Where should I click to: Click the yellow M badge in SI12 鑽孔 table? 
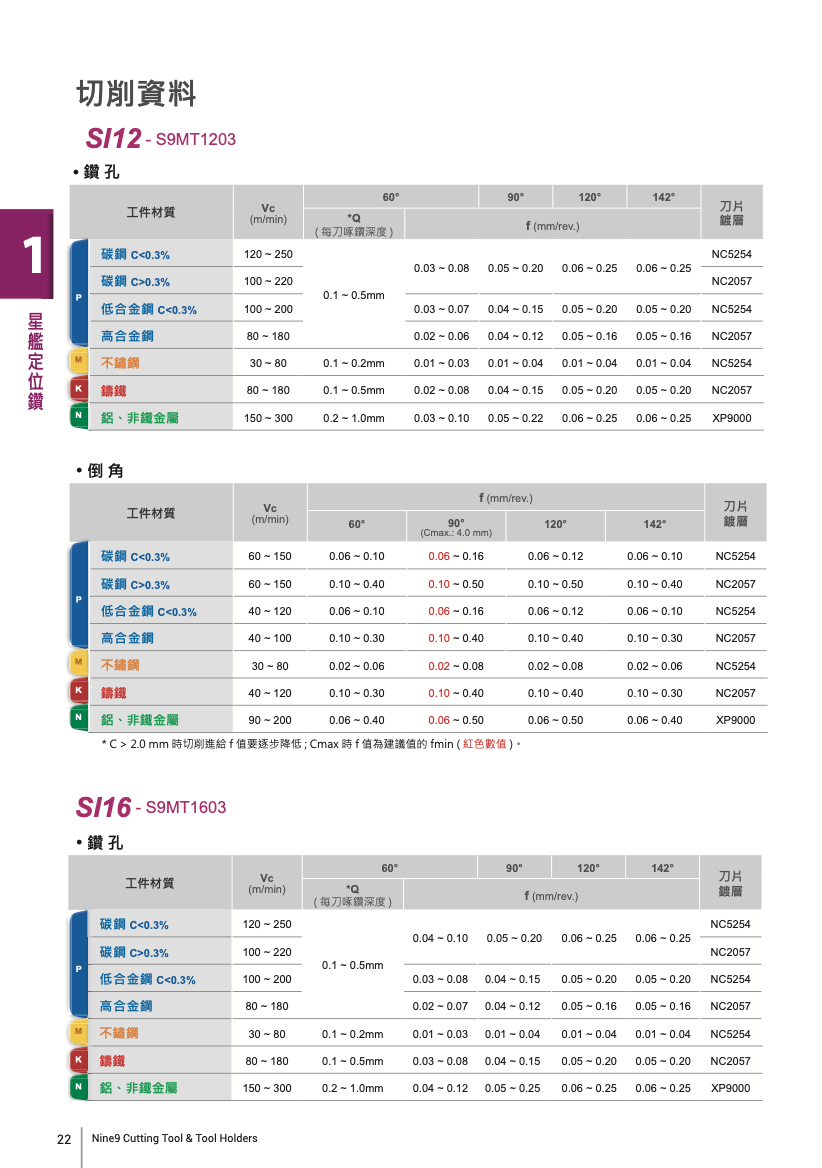[x=78, y=360]
